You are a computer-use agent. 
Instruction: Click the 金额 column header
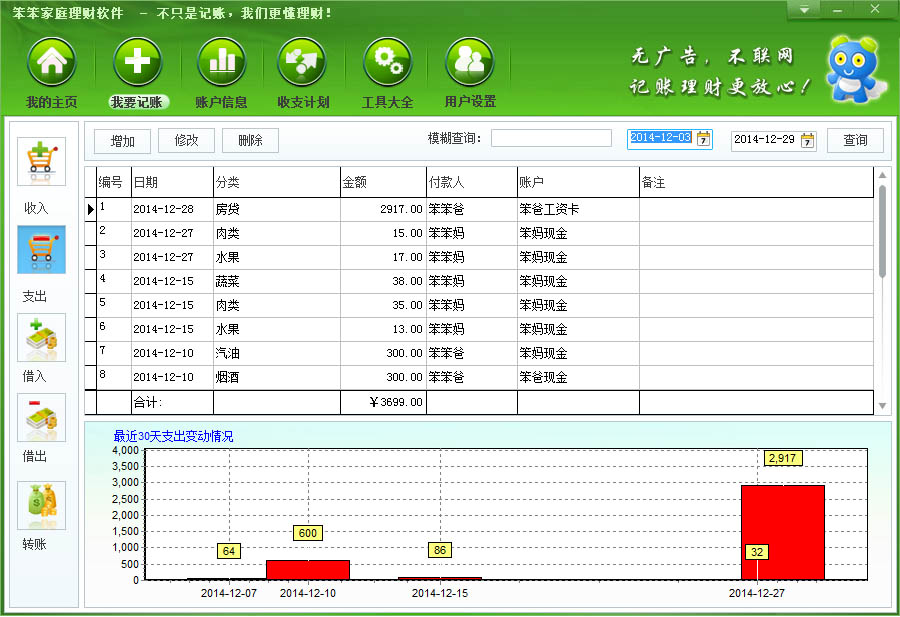tap(382, 183)
